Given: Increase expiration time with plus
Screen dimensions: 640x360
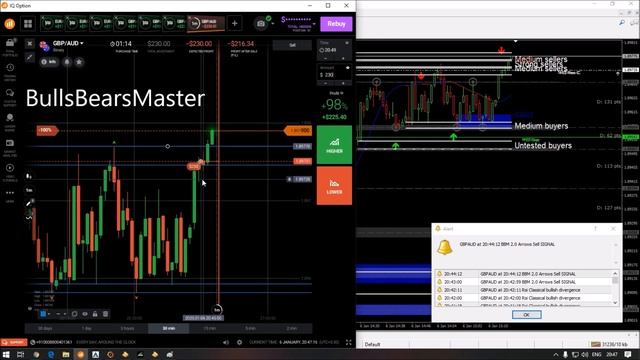Looking at the screenshot, I should click(x=343, y=58).
